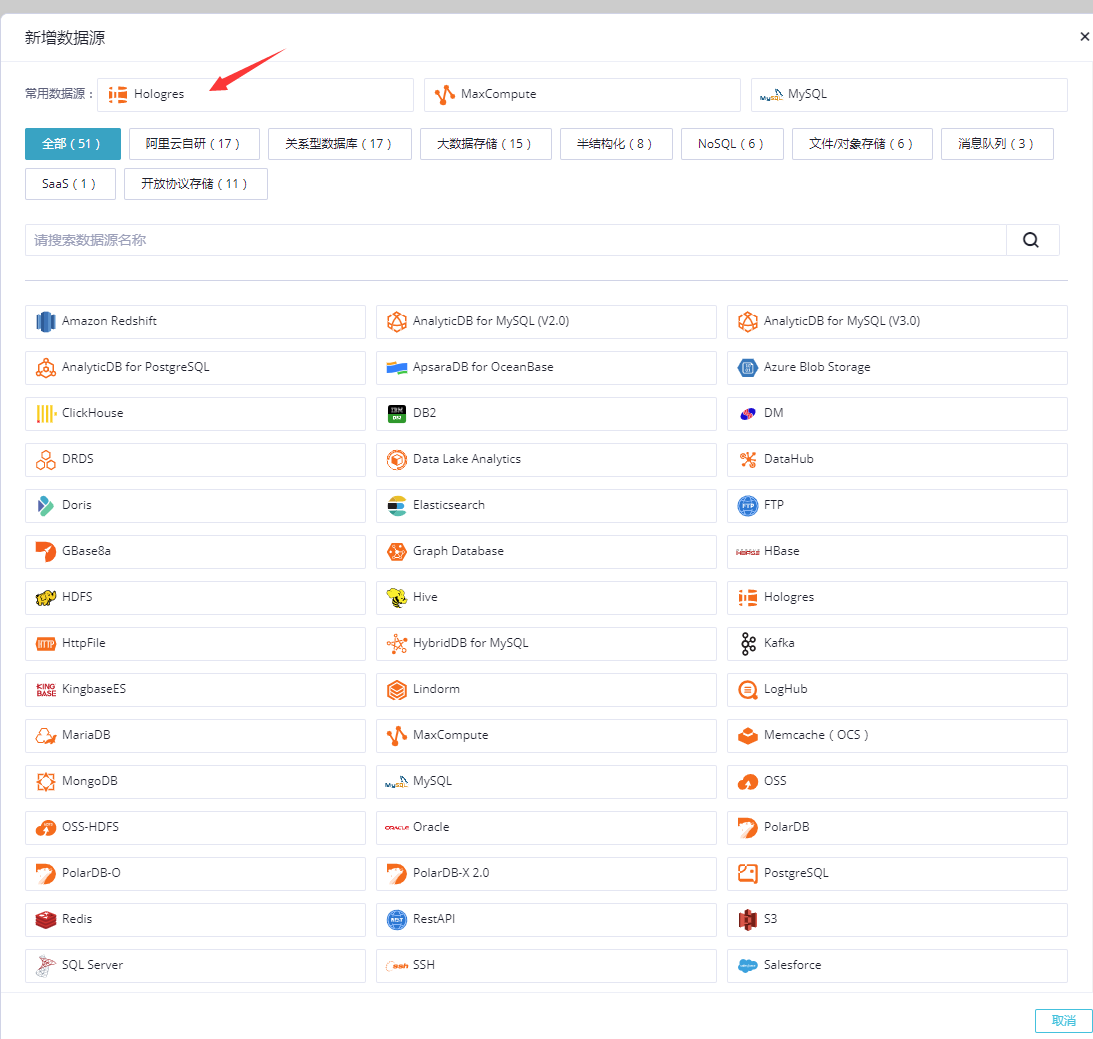Image resolution: width=1093 pixels, height=1039 pixels.
Task: Click the AnalyticDB for PostgreSQL icon
Action: (46, 368)
